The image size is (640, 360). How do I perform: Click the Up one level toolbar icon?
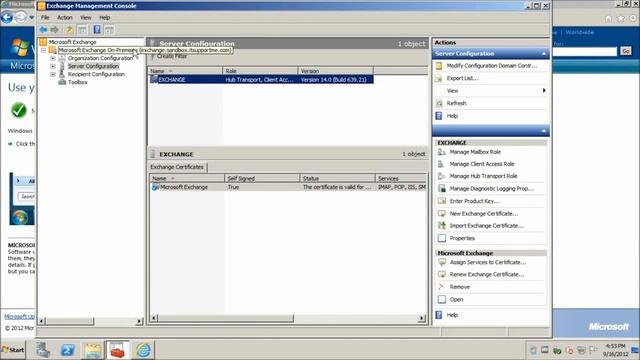point(70,30)
